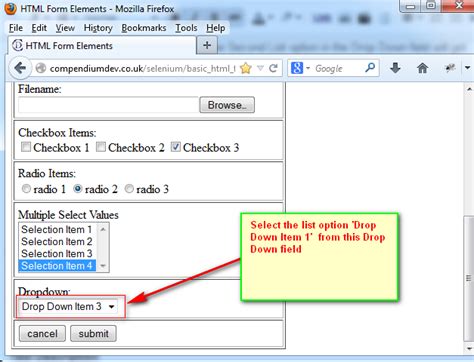The image size is (474, 362).
Task: Uncheck Checkbox 3
Action: pos(176,147)
